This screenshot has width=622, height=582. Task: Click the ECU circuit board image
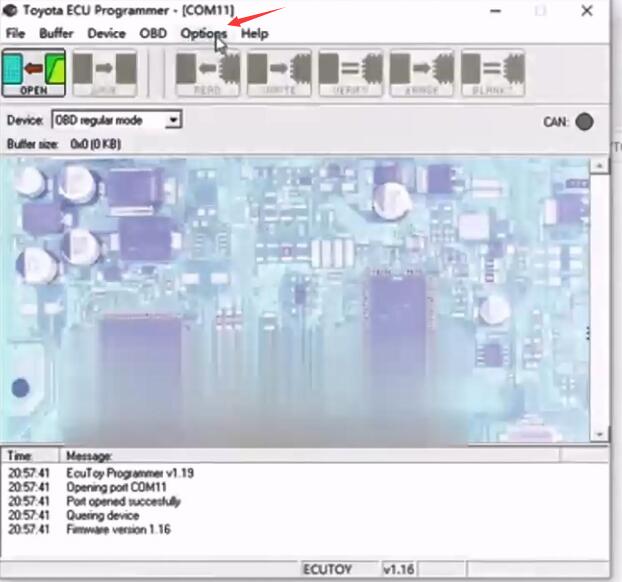coord(294,300)
